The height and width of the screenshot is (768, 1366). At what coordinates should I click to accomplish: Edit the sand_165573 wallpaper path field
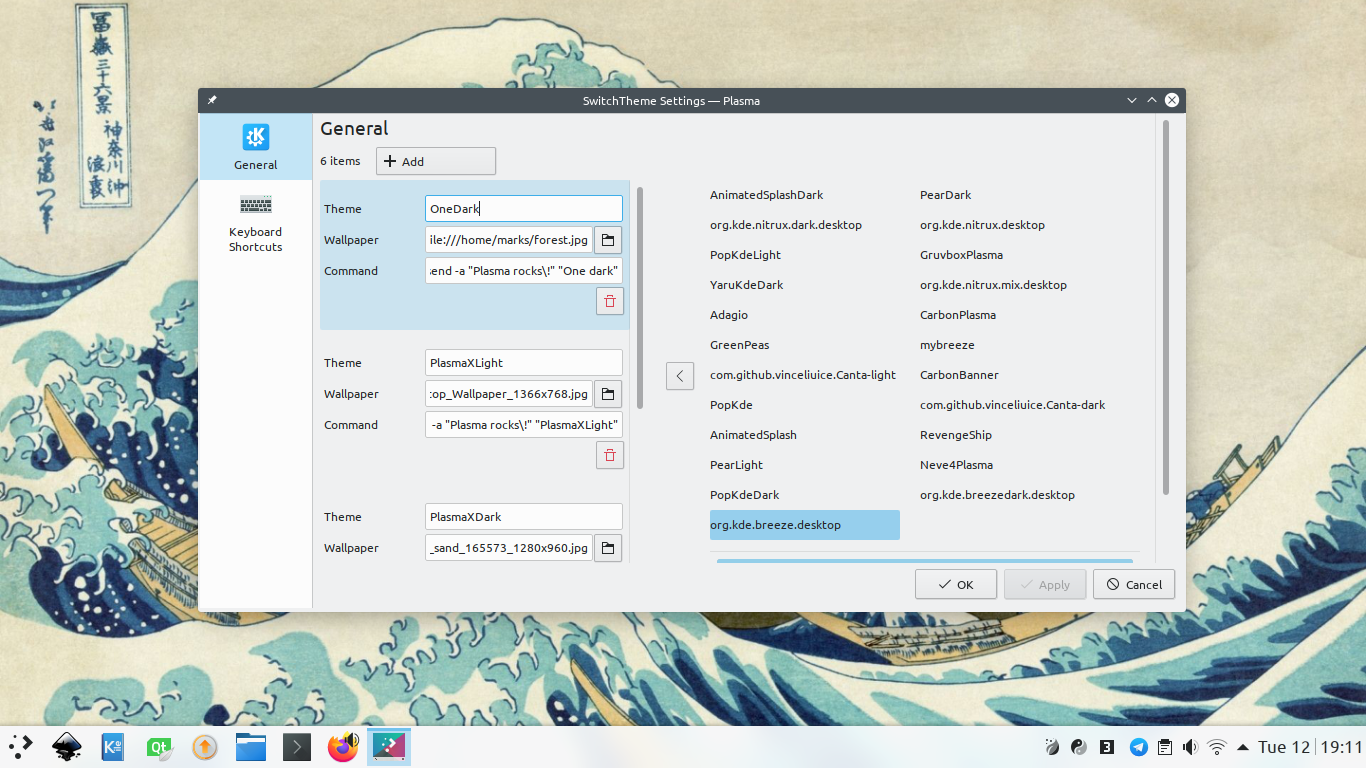click(509, 548)
